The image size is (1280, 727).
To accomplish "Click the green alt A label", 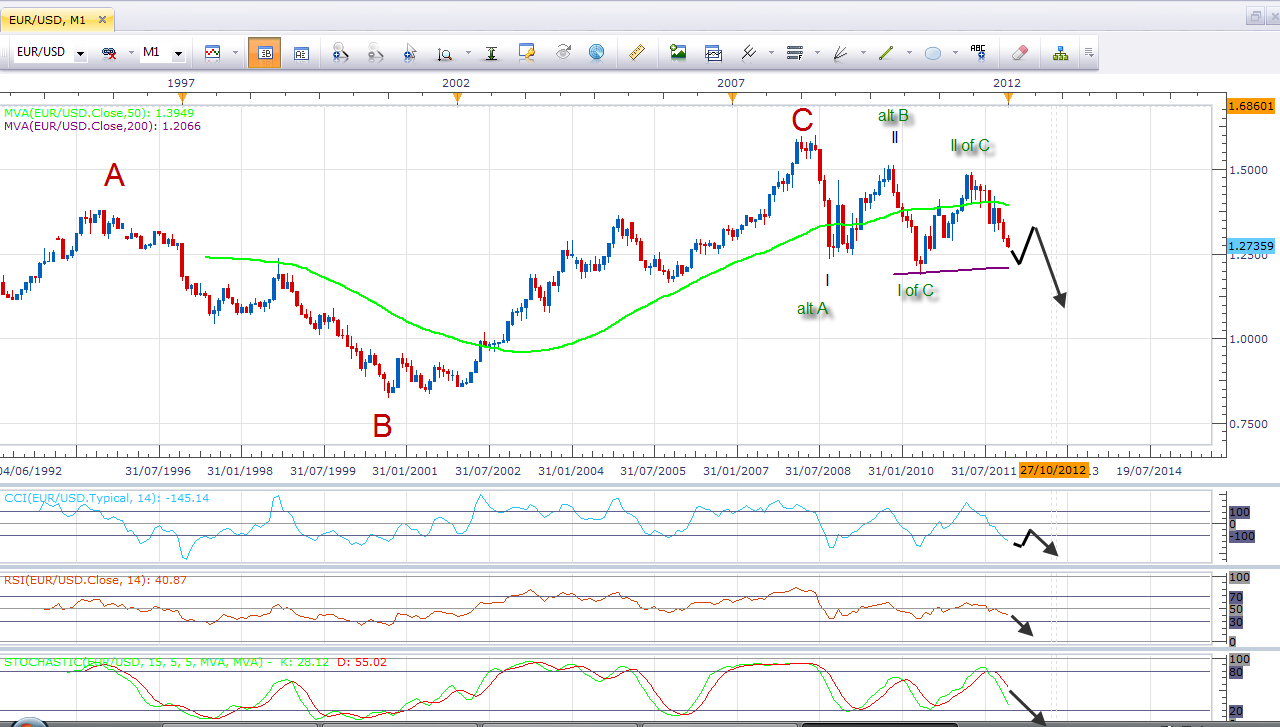I will click(x=812, y=308).
